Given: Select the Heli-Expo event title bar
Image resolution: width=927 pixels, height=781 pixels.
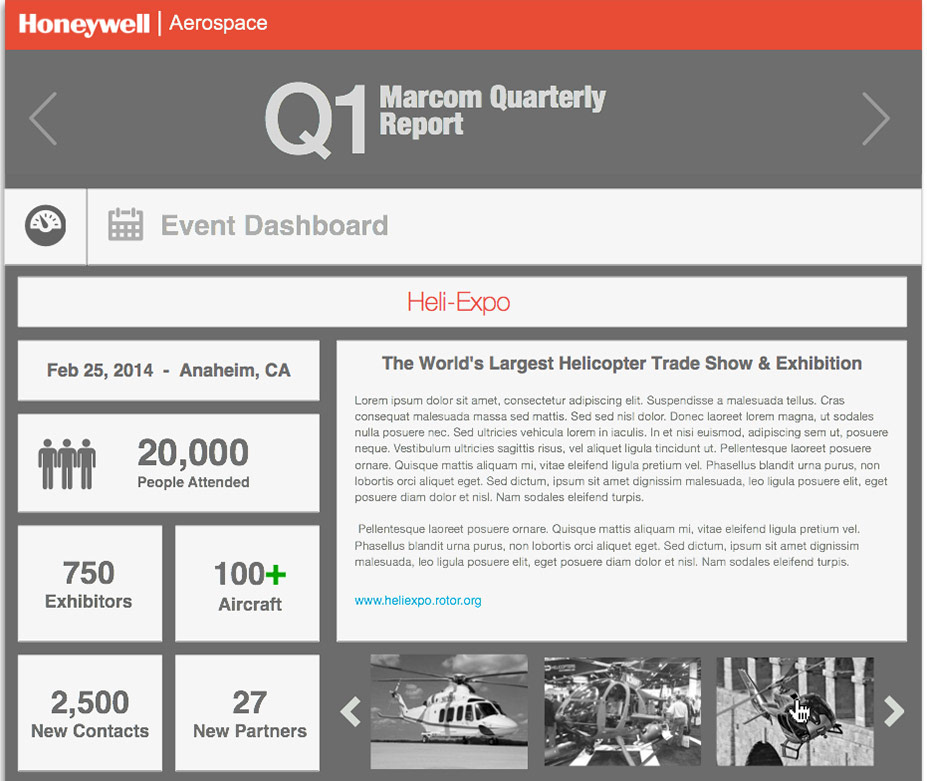Looking at the screenshot, I should 462,302.
